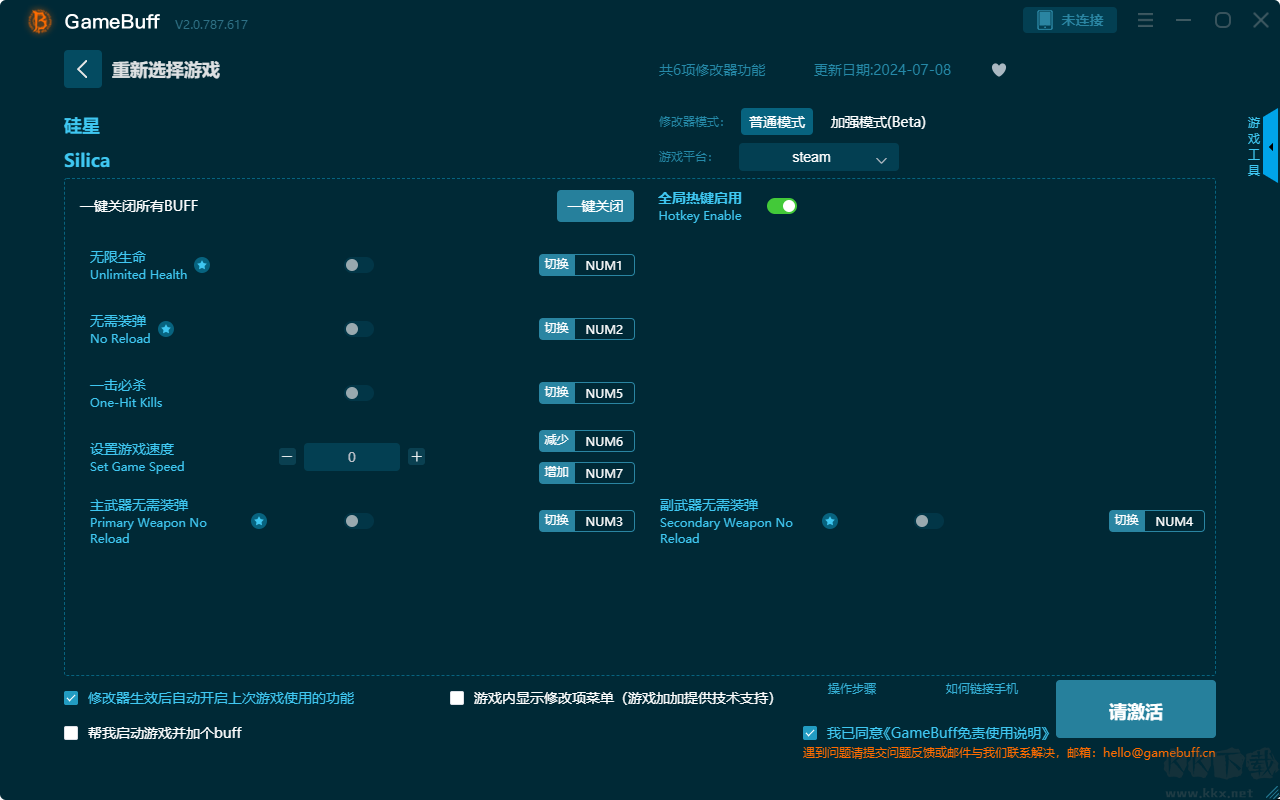1280x800 pixels.
Task: Open the hamburger menu in title bar
Action: (1146, 21)
